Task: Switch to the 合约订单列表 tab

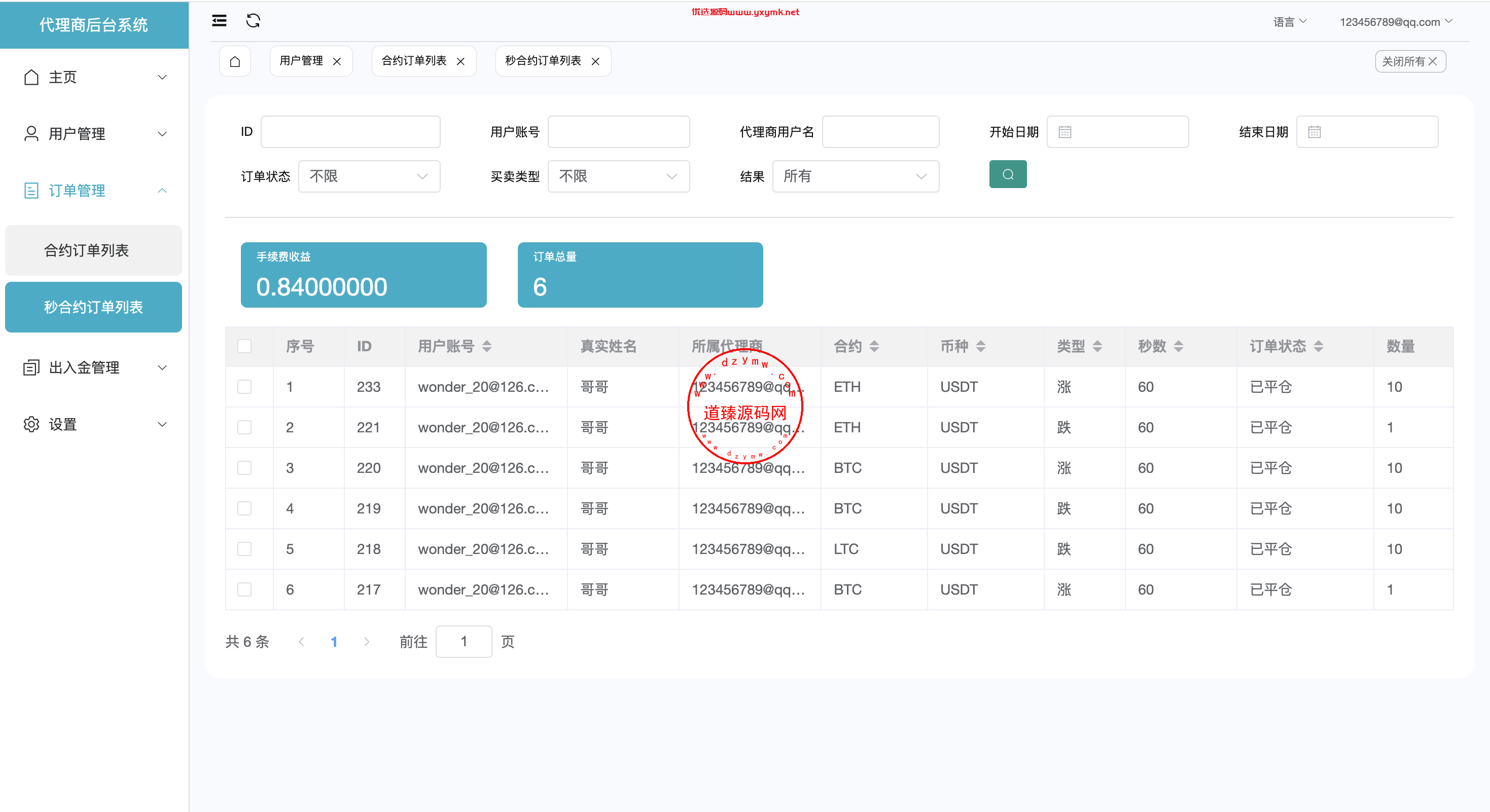Action: [414, 61]
